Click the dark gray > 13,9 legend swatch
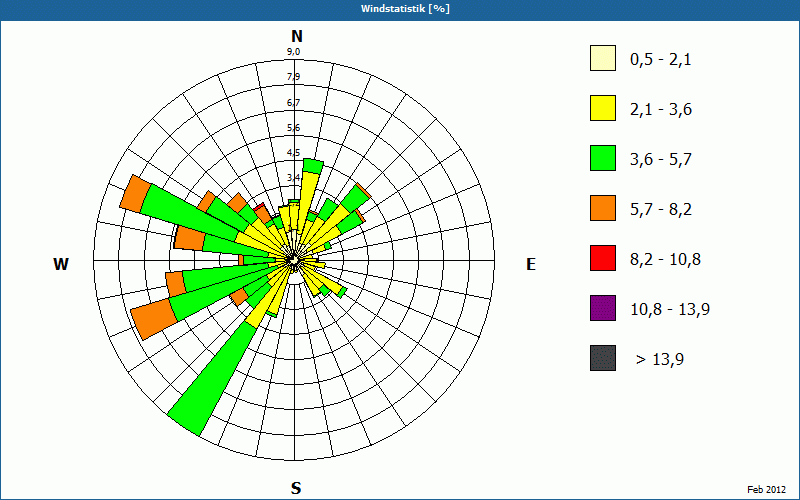800x500 pixels. click(x=603, y=358)
